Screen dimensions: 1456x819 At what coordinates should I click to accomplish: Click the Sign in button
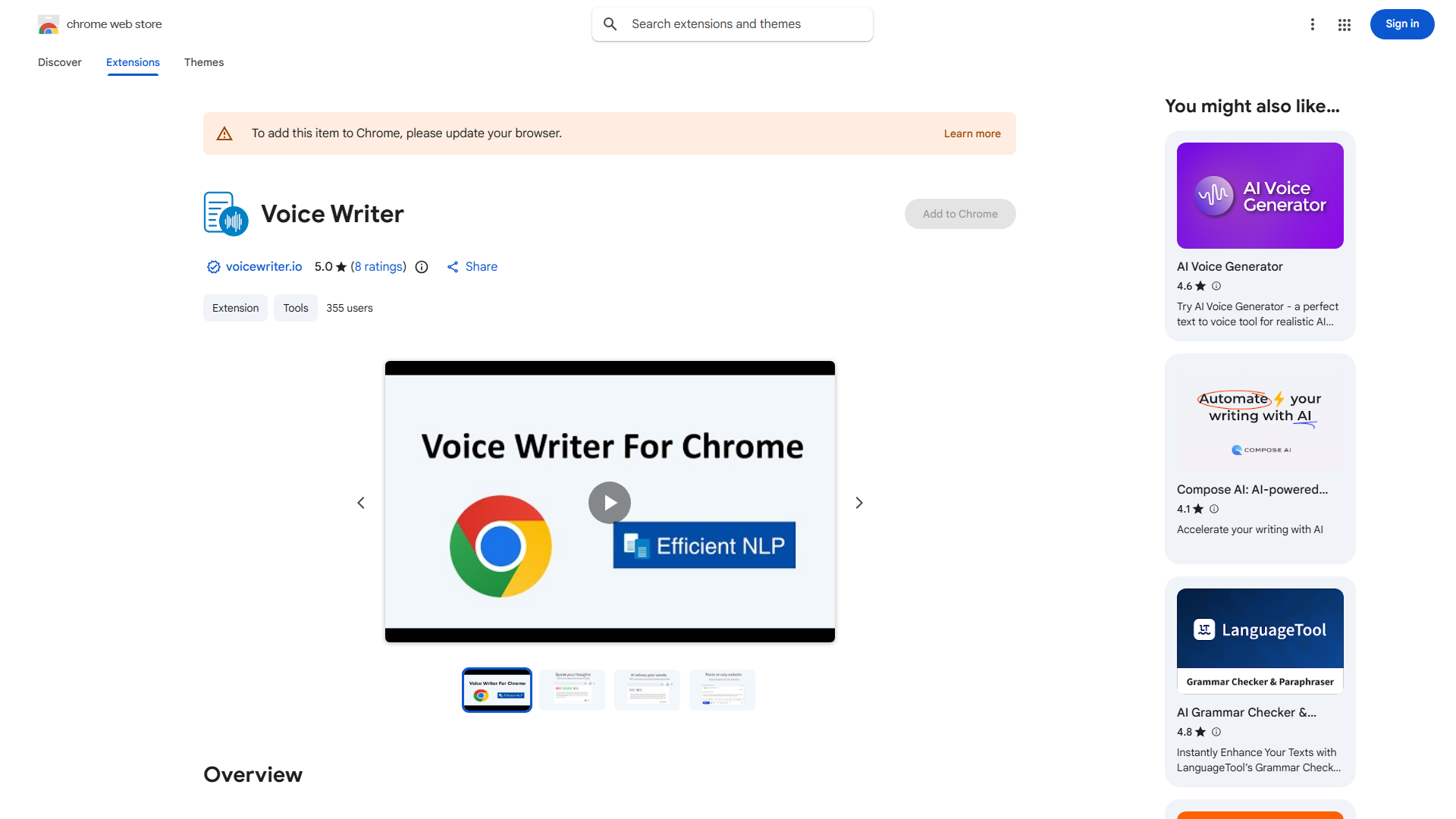coord(1401,24)
